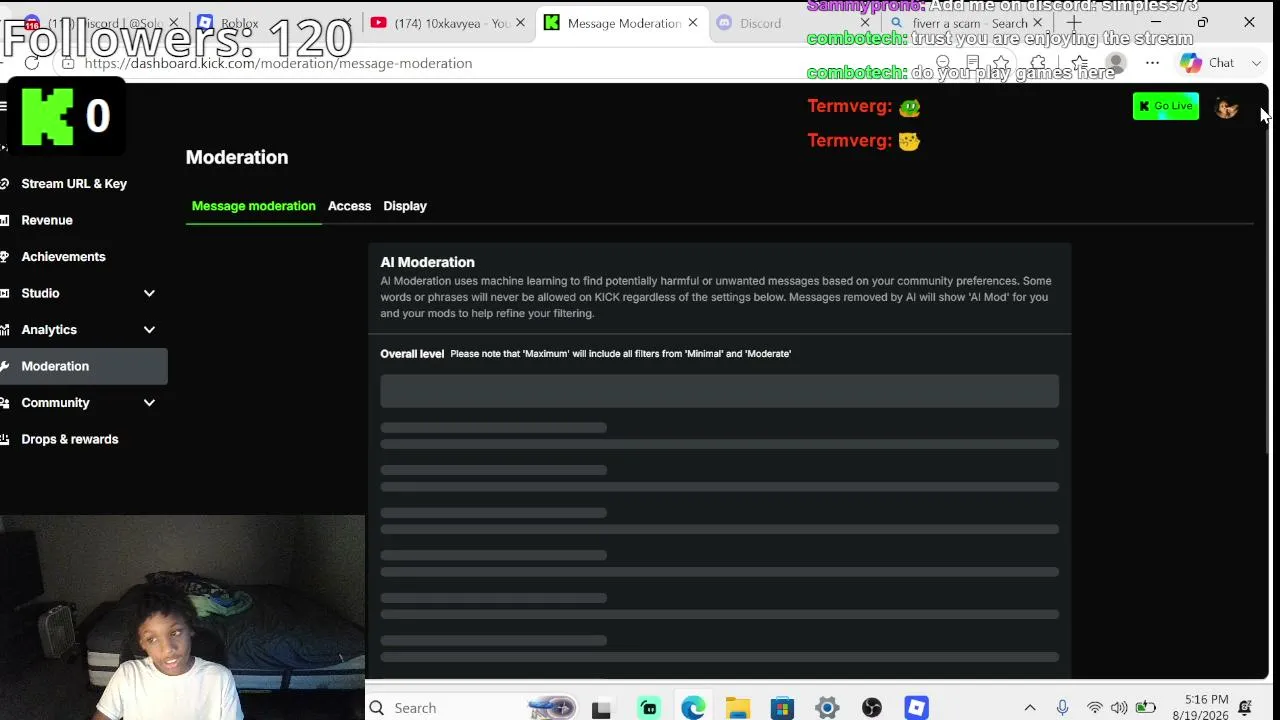Image resolution: width=1280 pixels, height=720 pixels.
Task: Close the fiverr a scam search tab
Action: [1037, 23]
